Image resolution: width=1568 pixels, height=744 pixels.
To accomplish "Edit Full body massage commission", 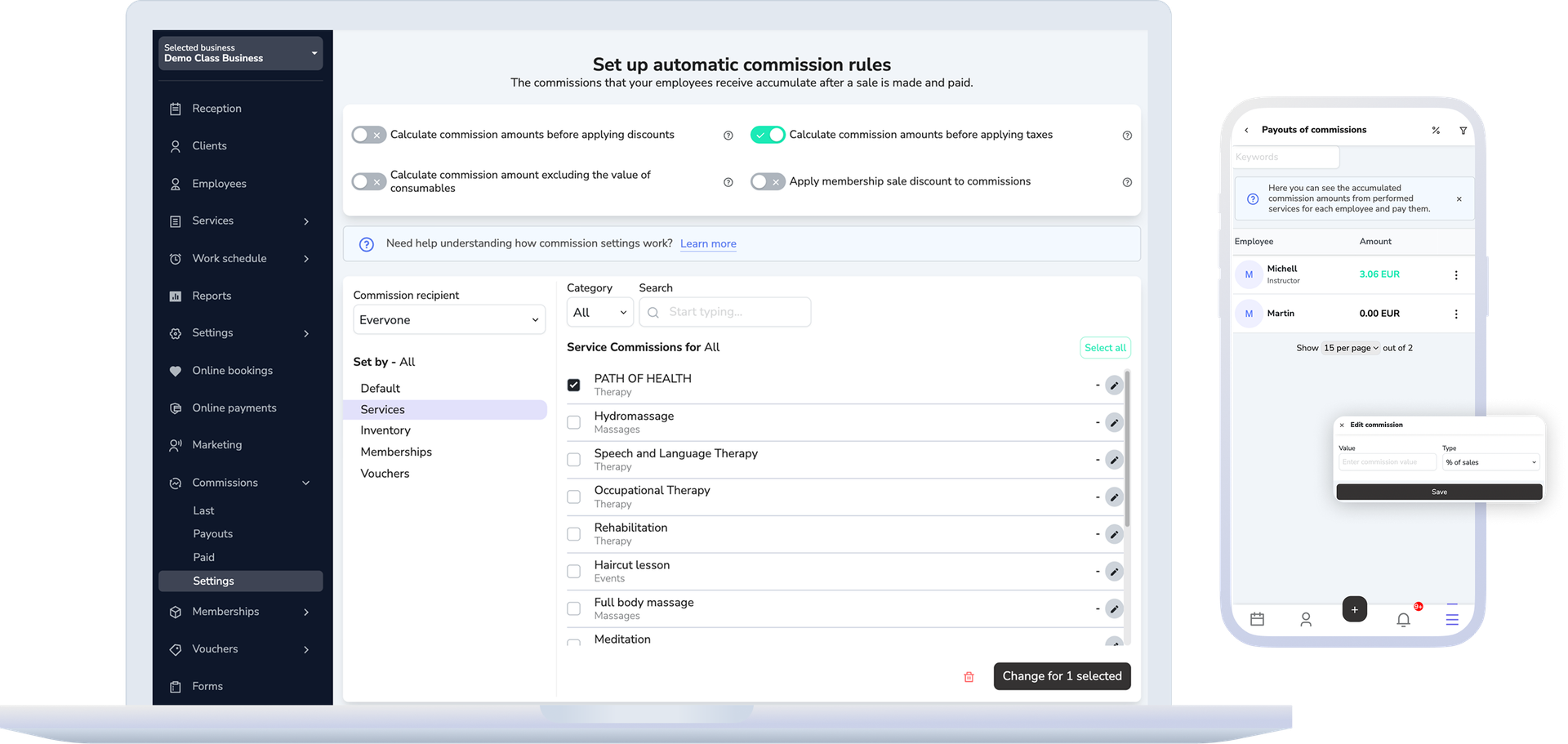I will click(x=1114, y=609).
